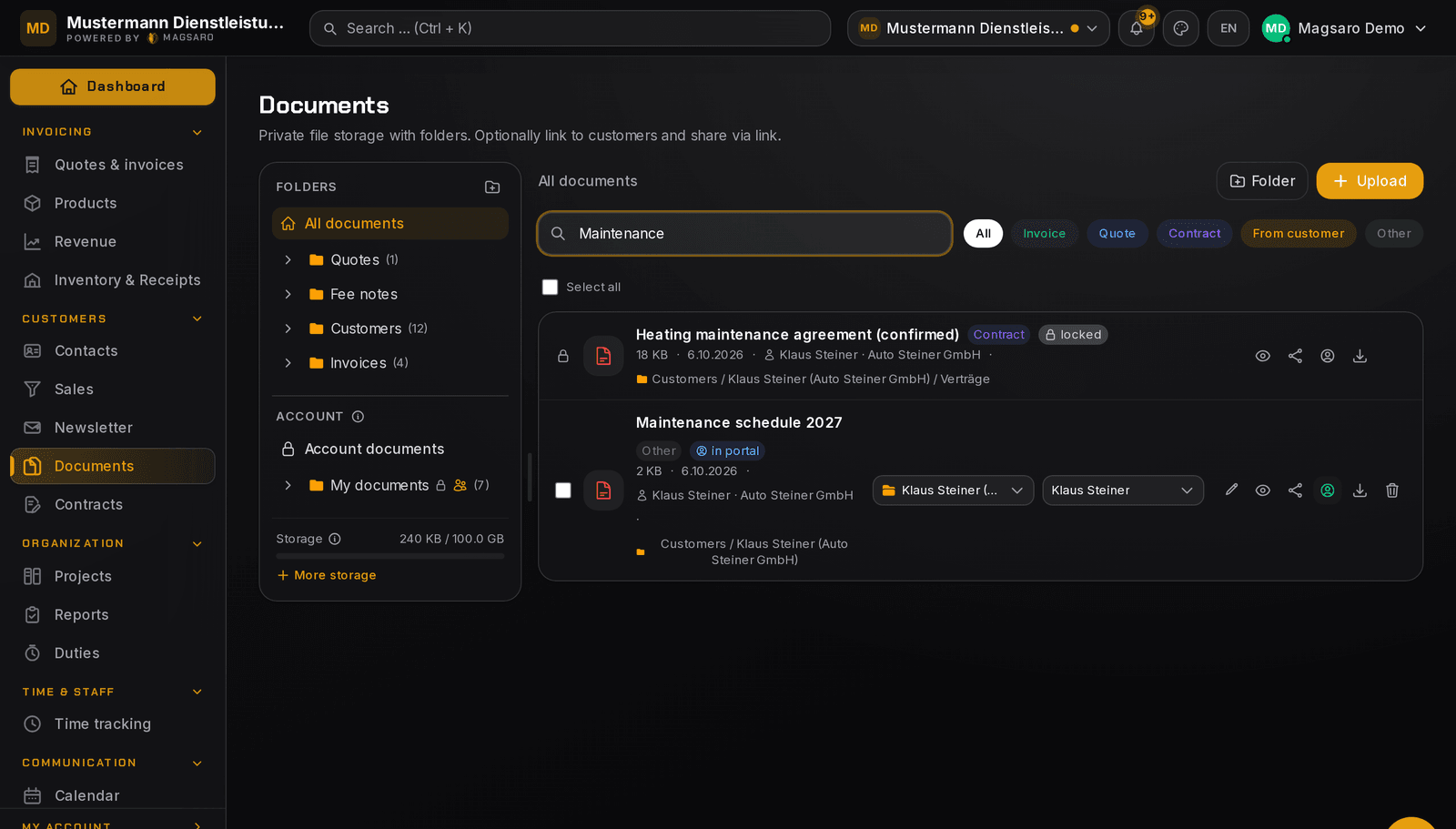Viewport: 1456px width, 829px height.
Task: Open the notifications bell
Action: pyautogui.click(x=1136, y=28)
